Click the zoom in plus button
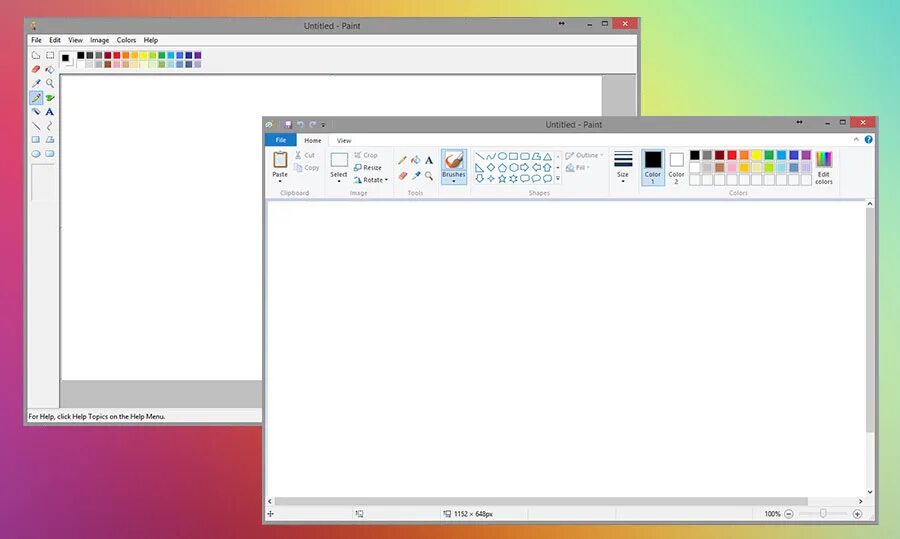The width and height of the screenshot is (900, 539). 857,514
